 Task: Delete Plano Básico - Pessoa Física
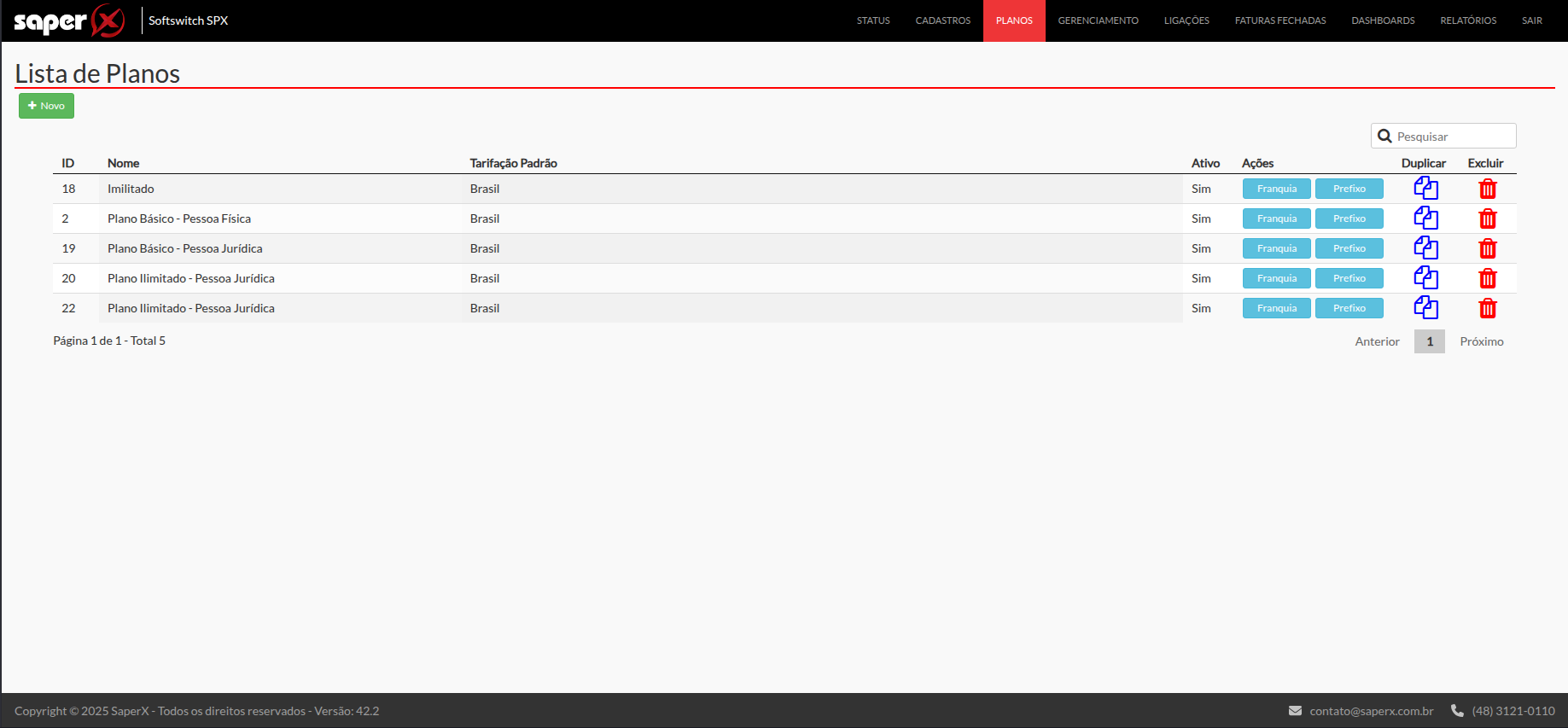[x=1488, y=218]
